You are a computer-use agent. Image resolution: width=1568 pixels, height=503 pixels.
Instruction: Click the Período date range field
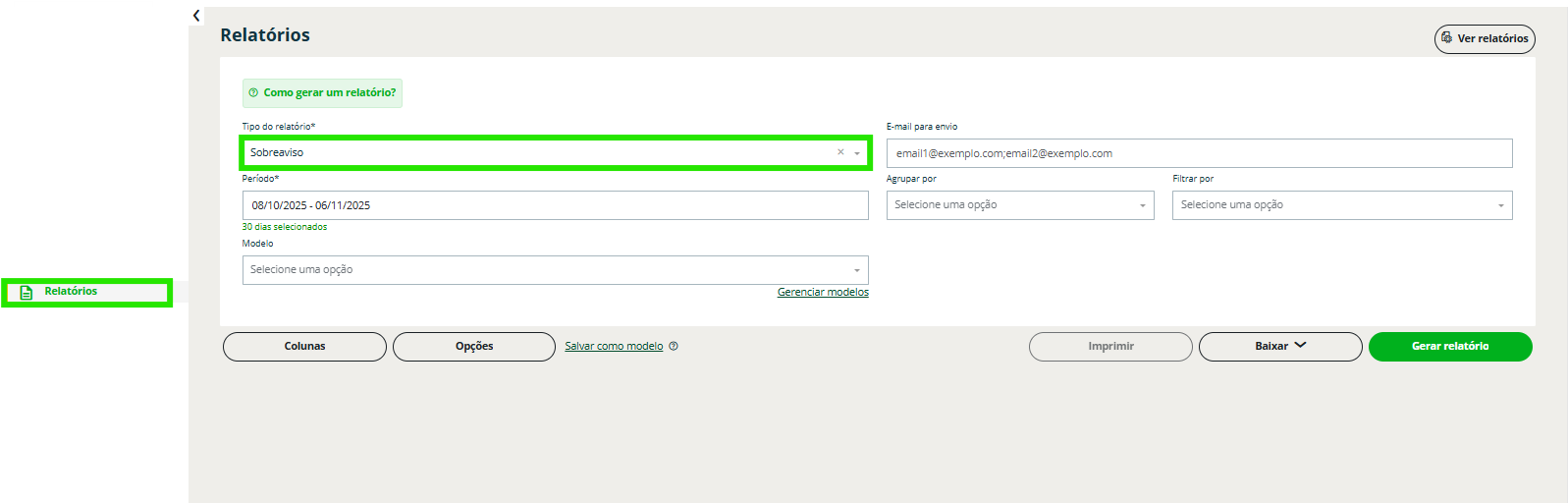pos(555,205)
